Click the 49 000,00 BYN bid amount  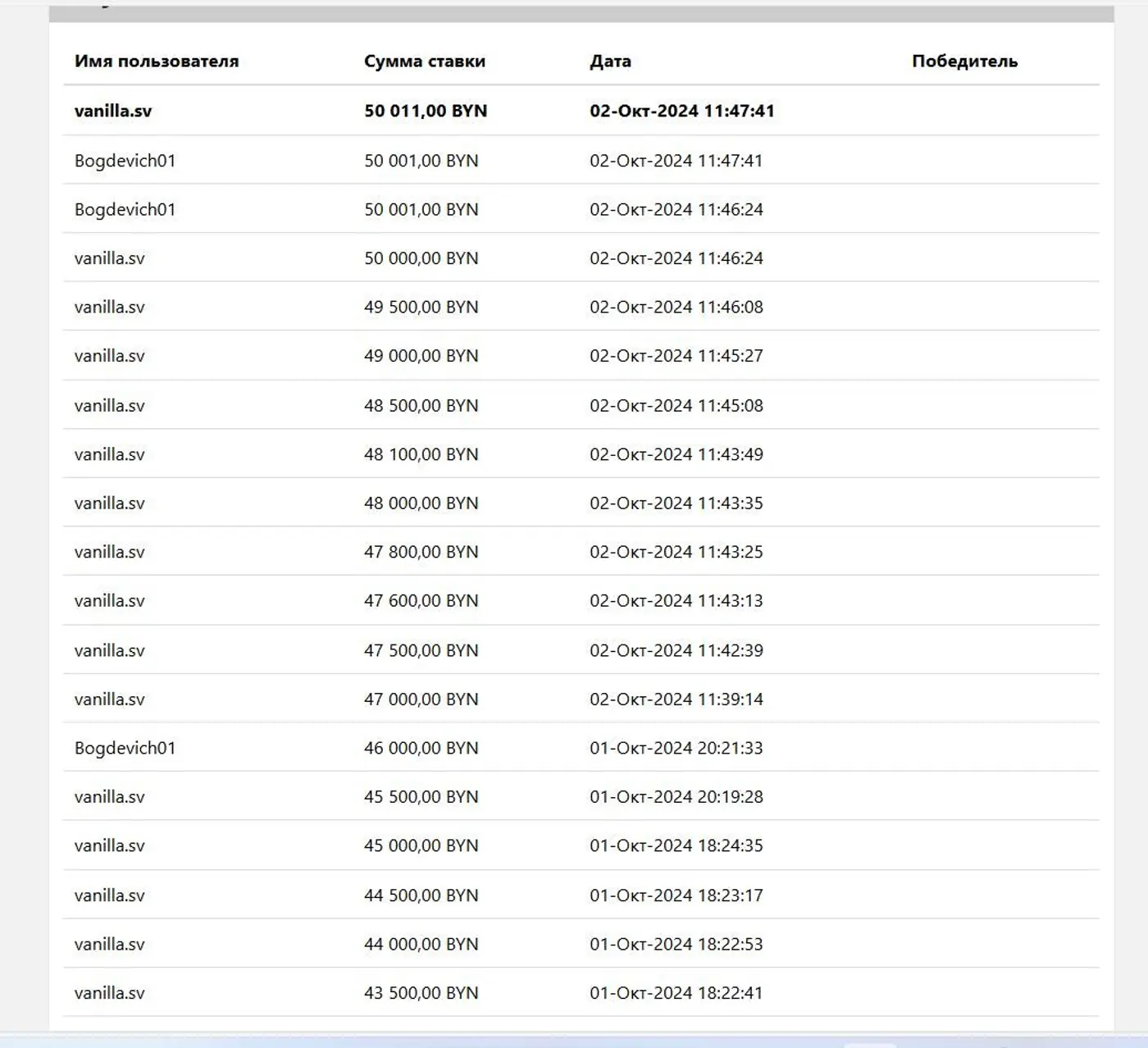421,356
